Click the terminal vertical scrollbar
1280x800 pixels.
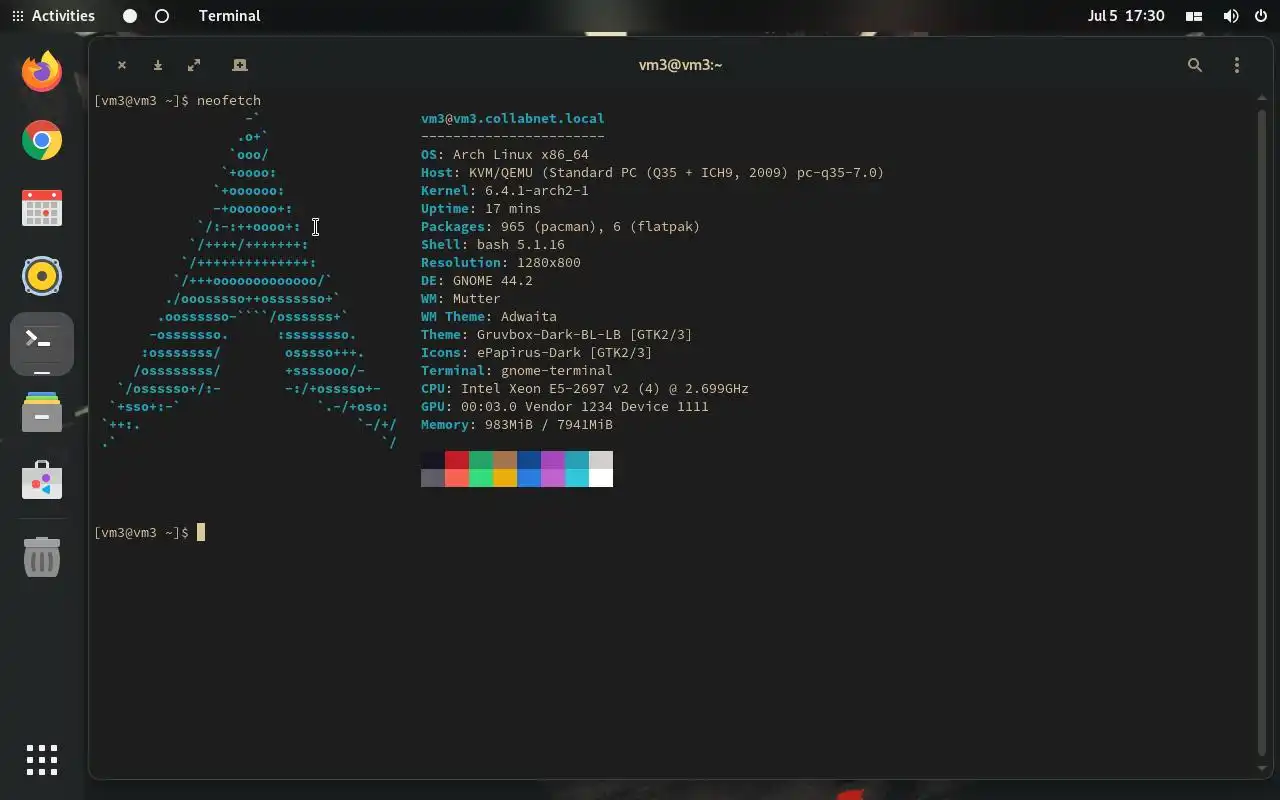pyautogui.click(x=1262, y=433)
